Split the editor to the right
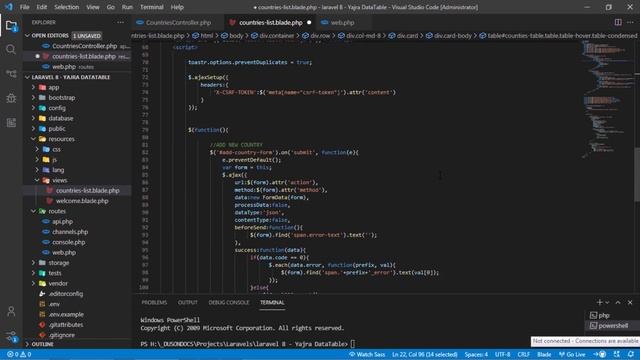The height and width of the screenshot is (360, 640). click(x=618, y=22)
